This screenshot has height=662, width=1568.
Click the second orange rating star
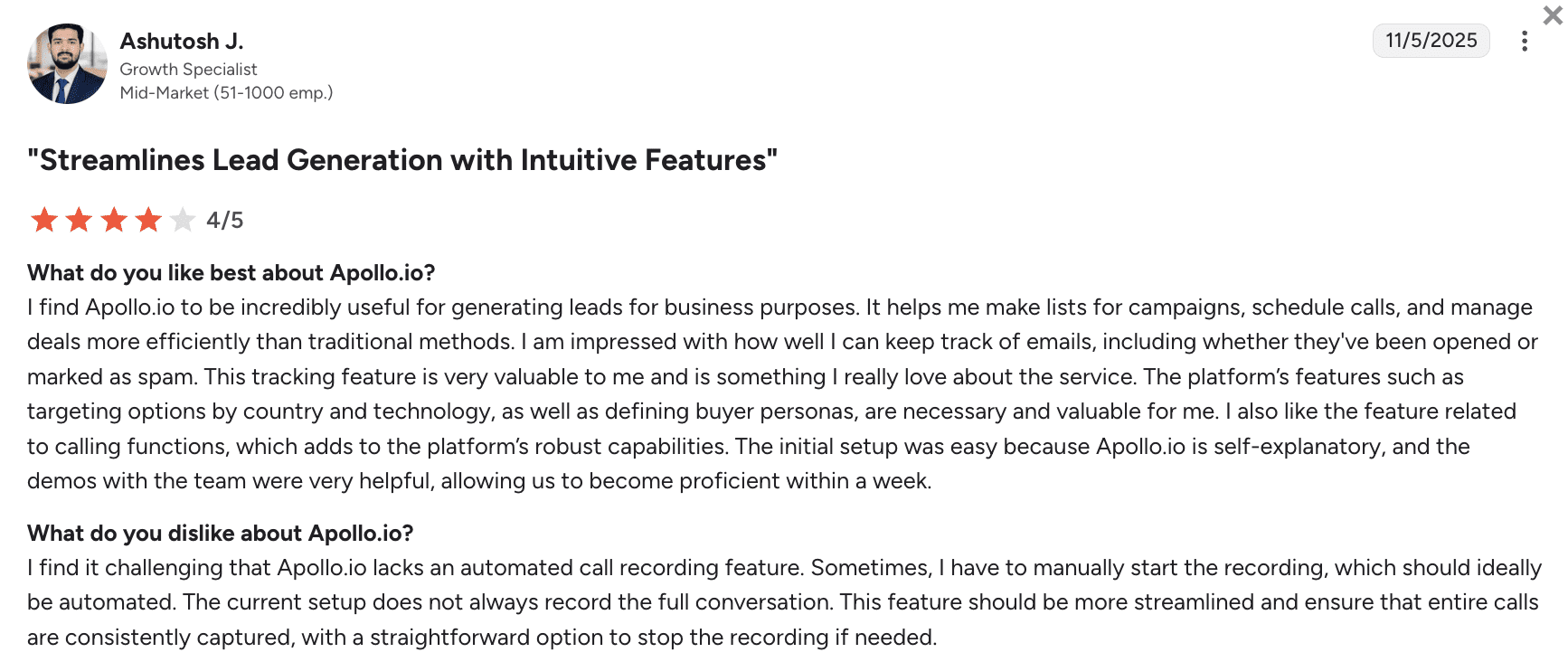click(x=80, y=220)
